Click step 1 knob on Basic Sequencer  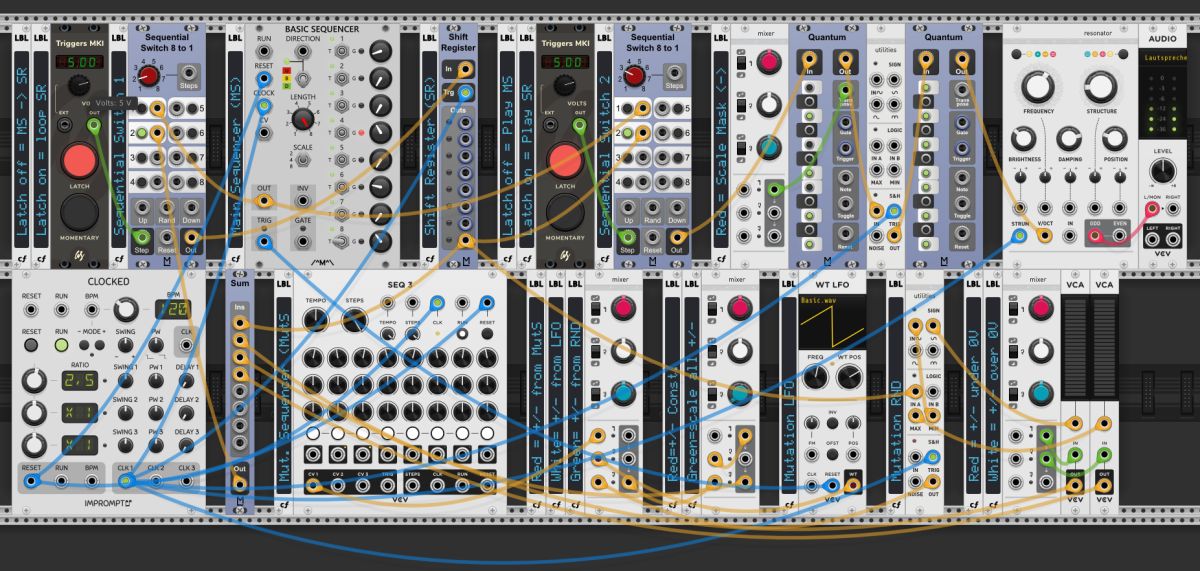click(x=381, y=51)
